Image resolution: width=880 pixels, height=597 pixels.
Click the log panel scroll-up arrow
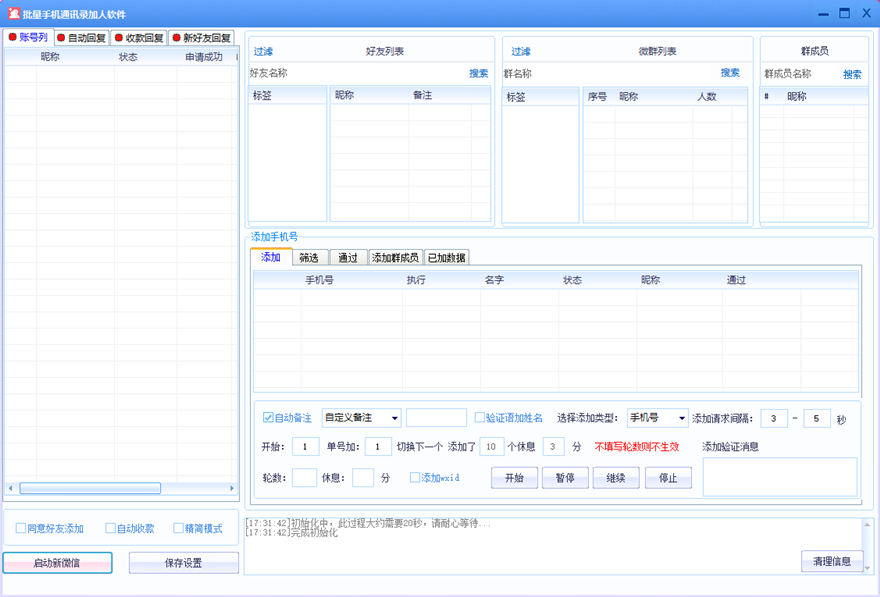[x=868, y=525]
